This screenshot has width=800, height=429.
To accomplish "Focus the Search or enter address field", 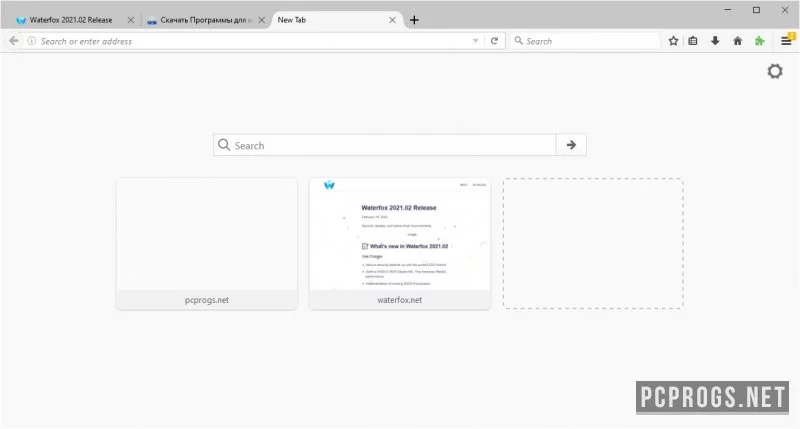I will (253, 41).
